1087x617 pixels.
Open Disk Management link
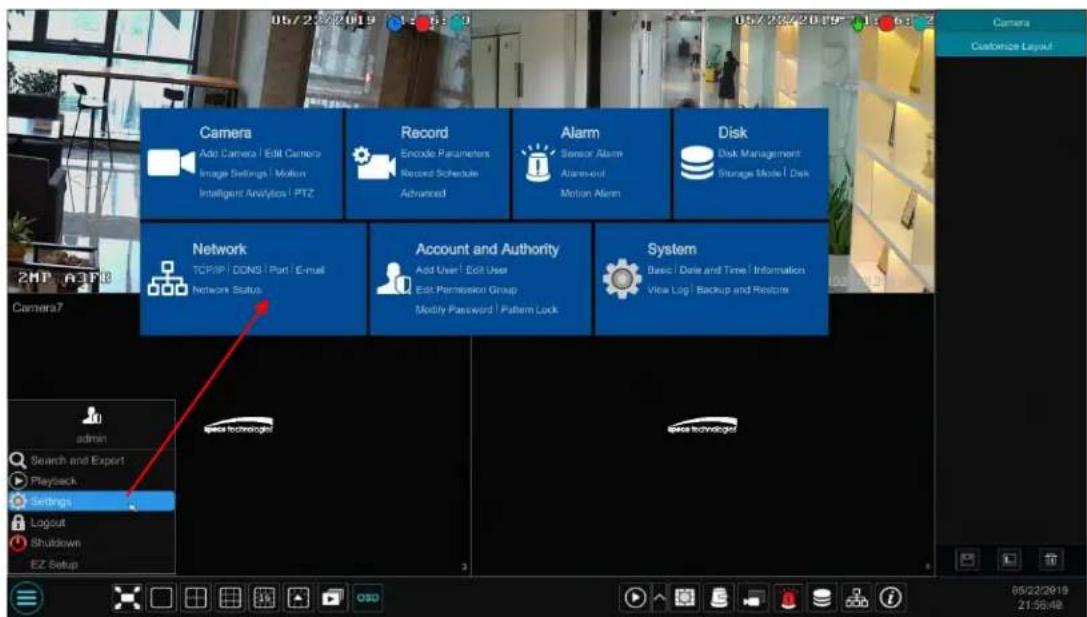click(758, 153)
